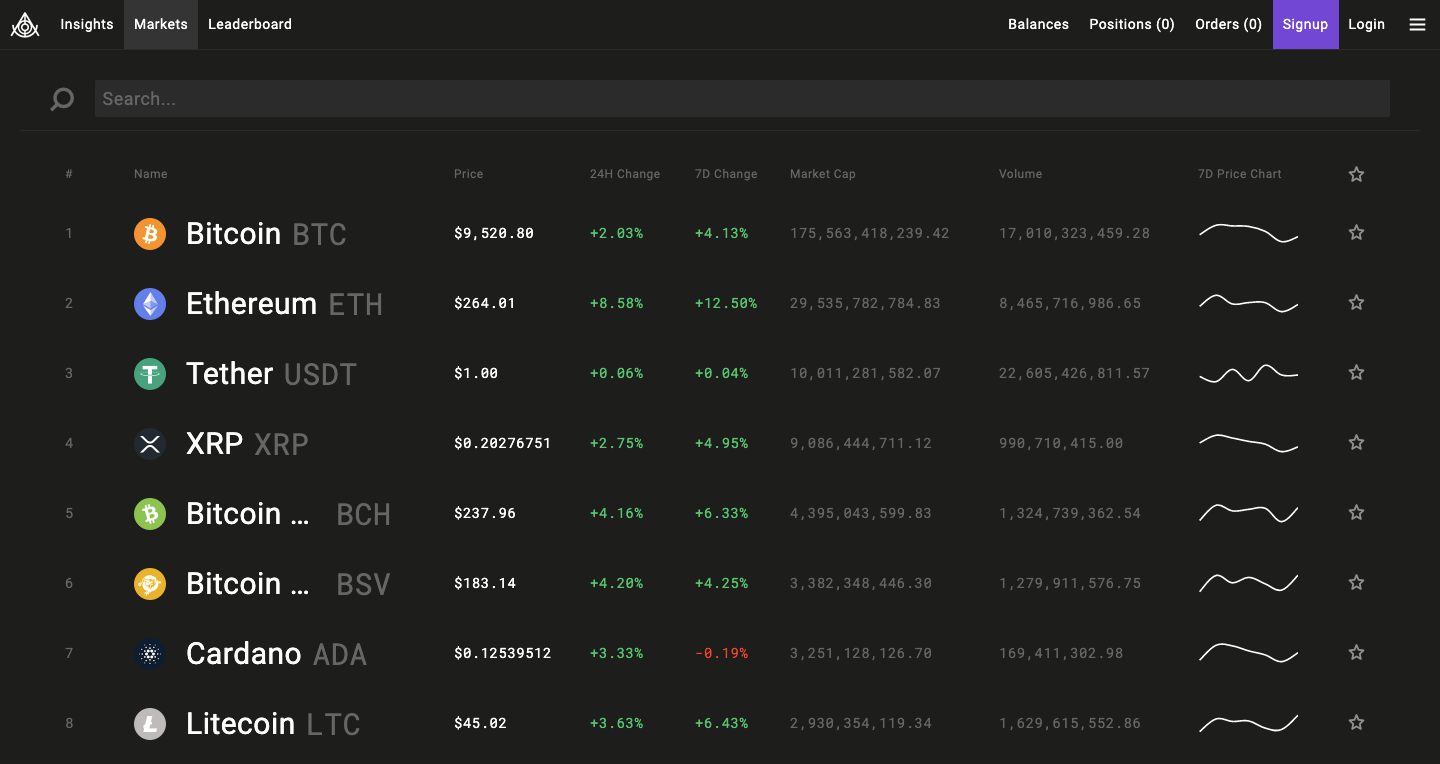This screenshot has width=1440, height=764.
Task: Click the XRP coin logo
Action: (150, 444)
